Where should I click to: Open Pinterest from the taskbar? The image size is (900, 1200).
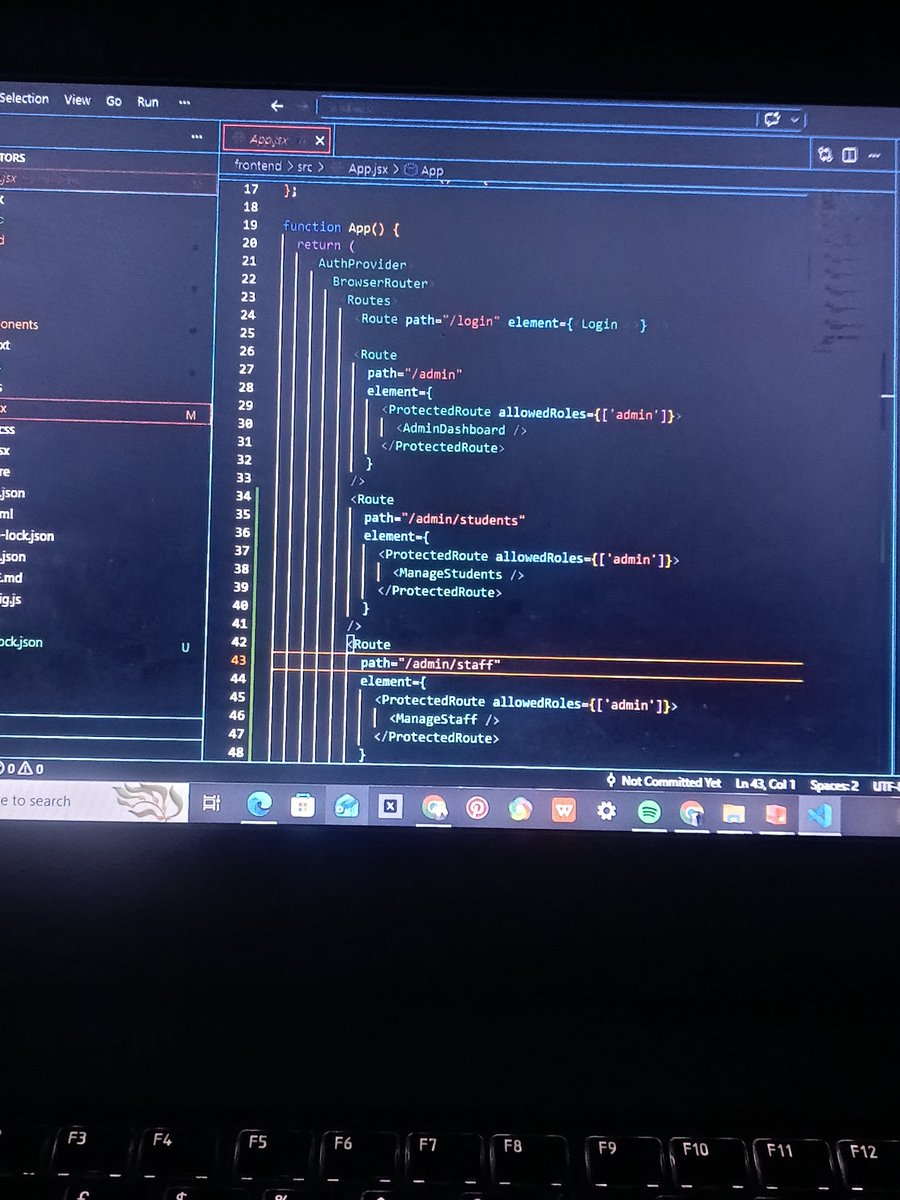pyautogui.click(x=477, y=809)
